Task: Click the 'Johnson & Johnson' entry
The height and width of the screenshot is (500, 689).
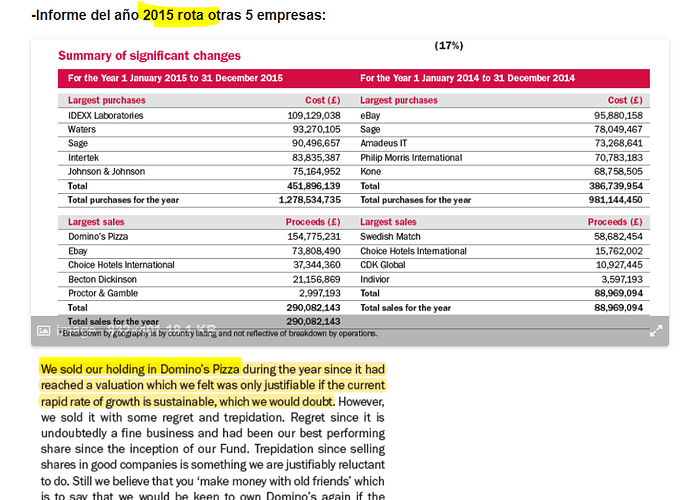Action: (x=106, y=171)
